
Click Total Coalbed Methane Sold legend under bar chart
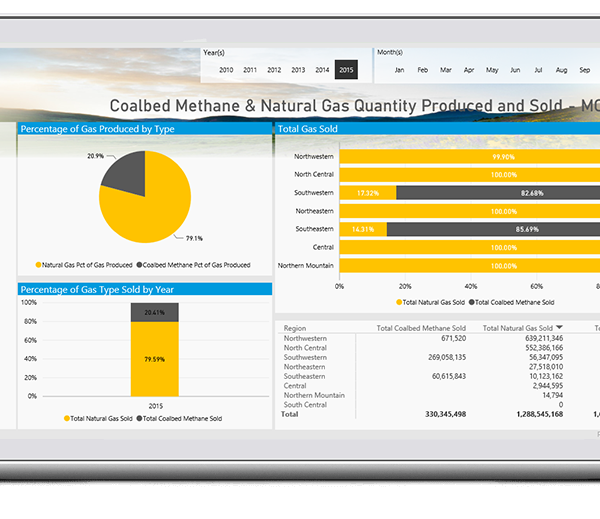point(471,301)
